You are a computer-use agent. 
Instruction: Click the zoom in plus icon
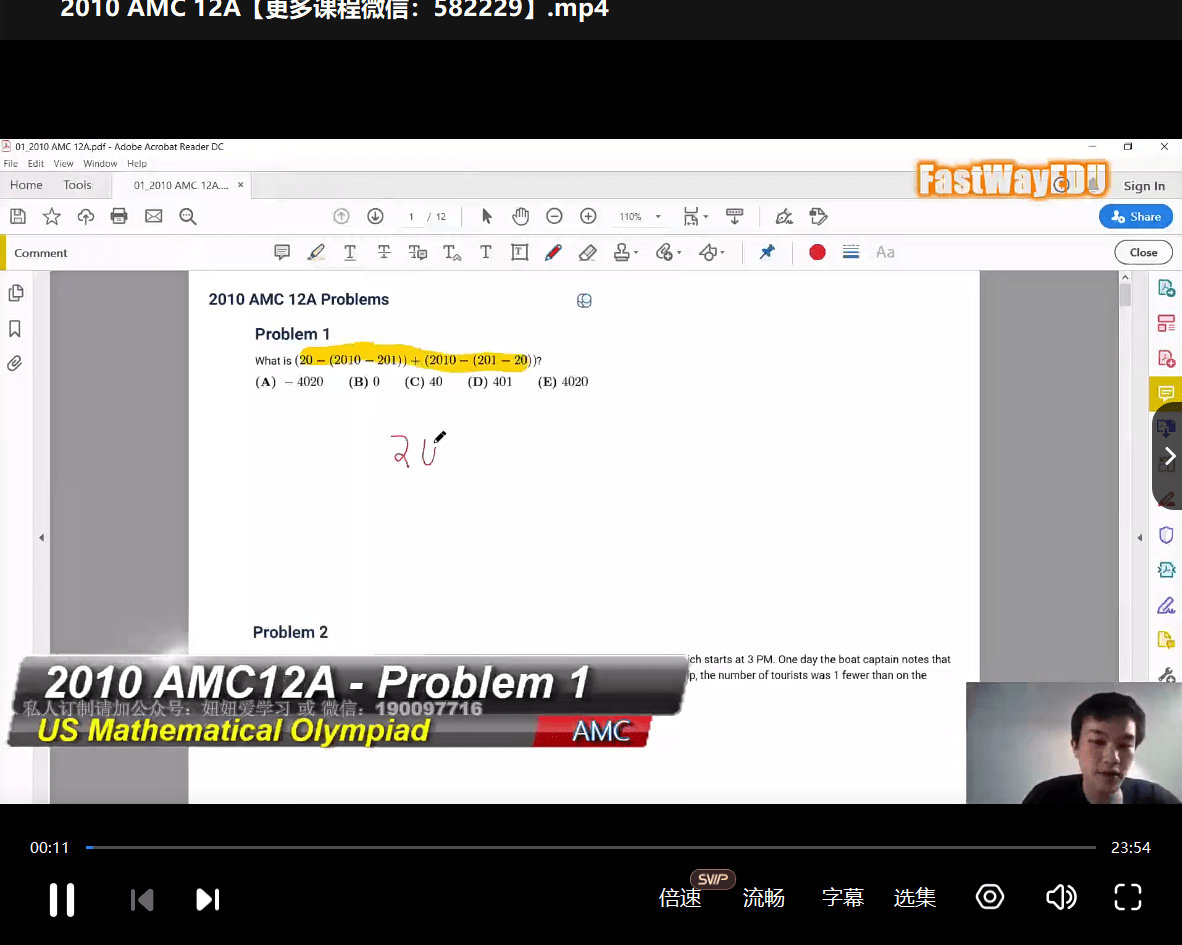pos(589,217)
